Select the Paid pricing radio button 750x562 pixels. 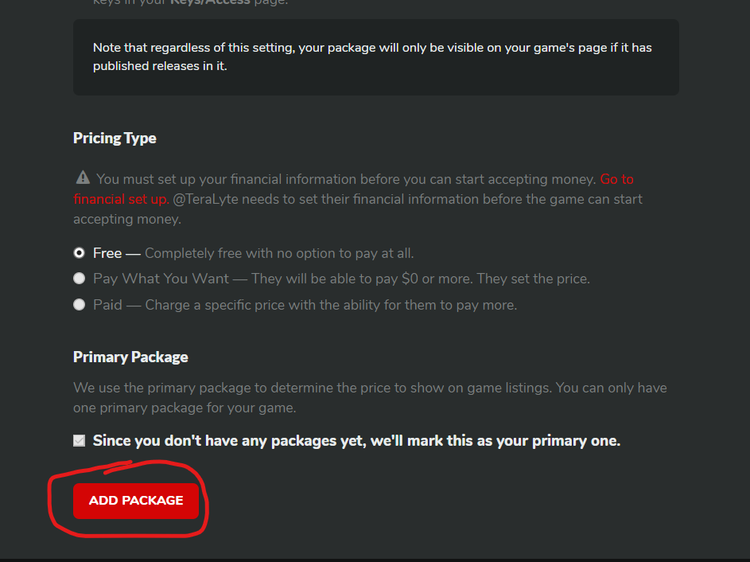click(x=79, y=305)
